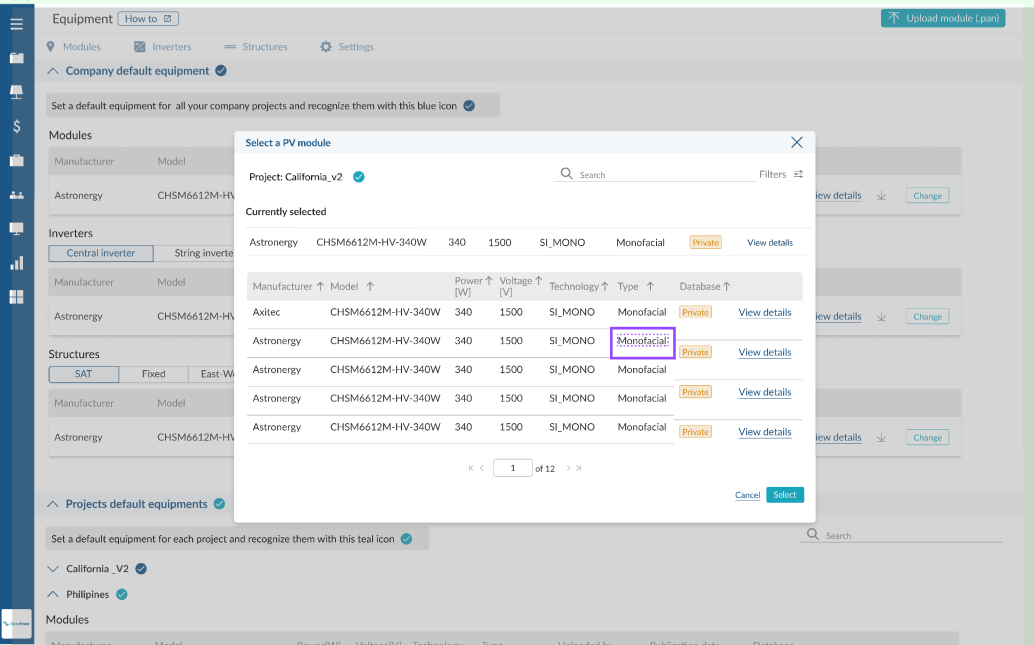Switch to the Structures tab

[256, 47]
